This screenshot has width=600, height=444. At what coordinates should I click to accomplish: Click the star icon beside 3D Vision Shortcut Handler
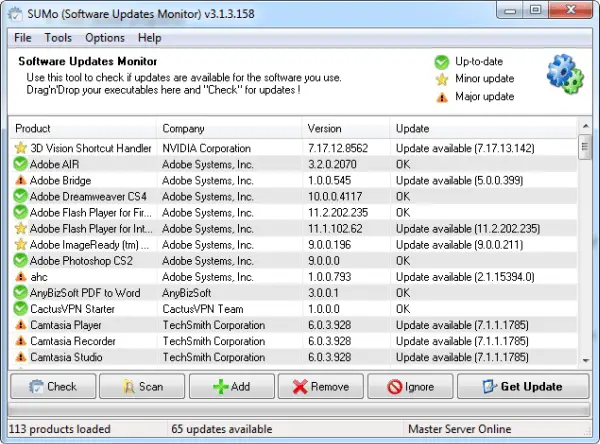pyautogui.click(x=21, y=148)
